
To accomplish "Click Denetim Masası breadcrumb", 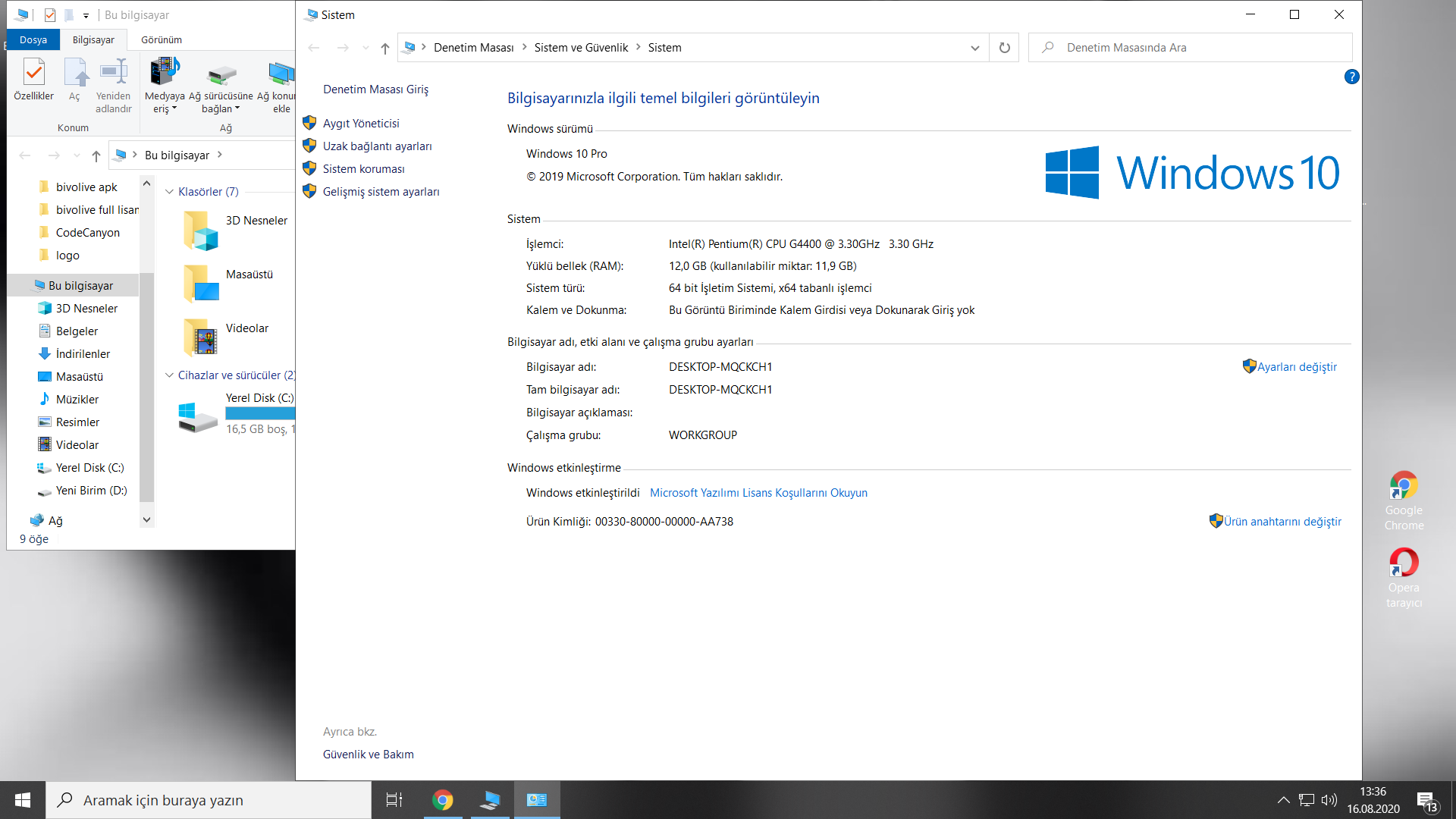I will (474, 48).
